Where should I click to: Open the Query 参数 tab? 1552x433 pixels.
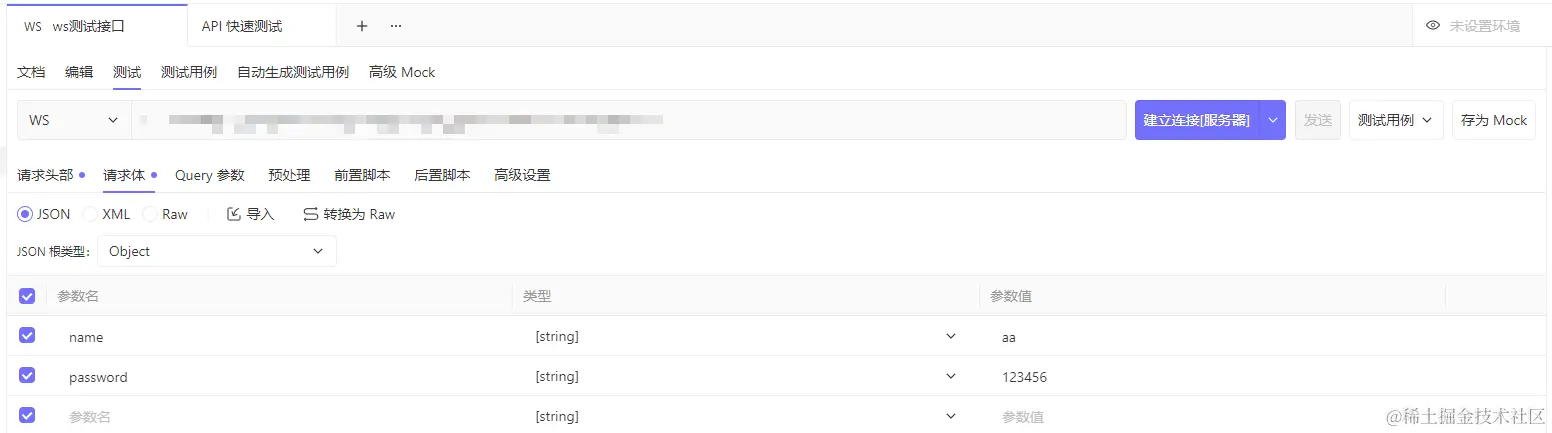pyautogui.click(x=209, y=175)
